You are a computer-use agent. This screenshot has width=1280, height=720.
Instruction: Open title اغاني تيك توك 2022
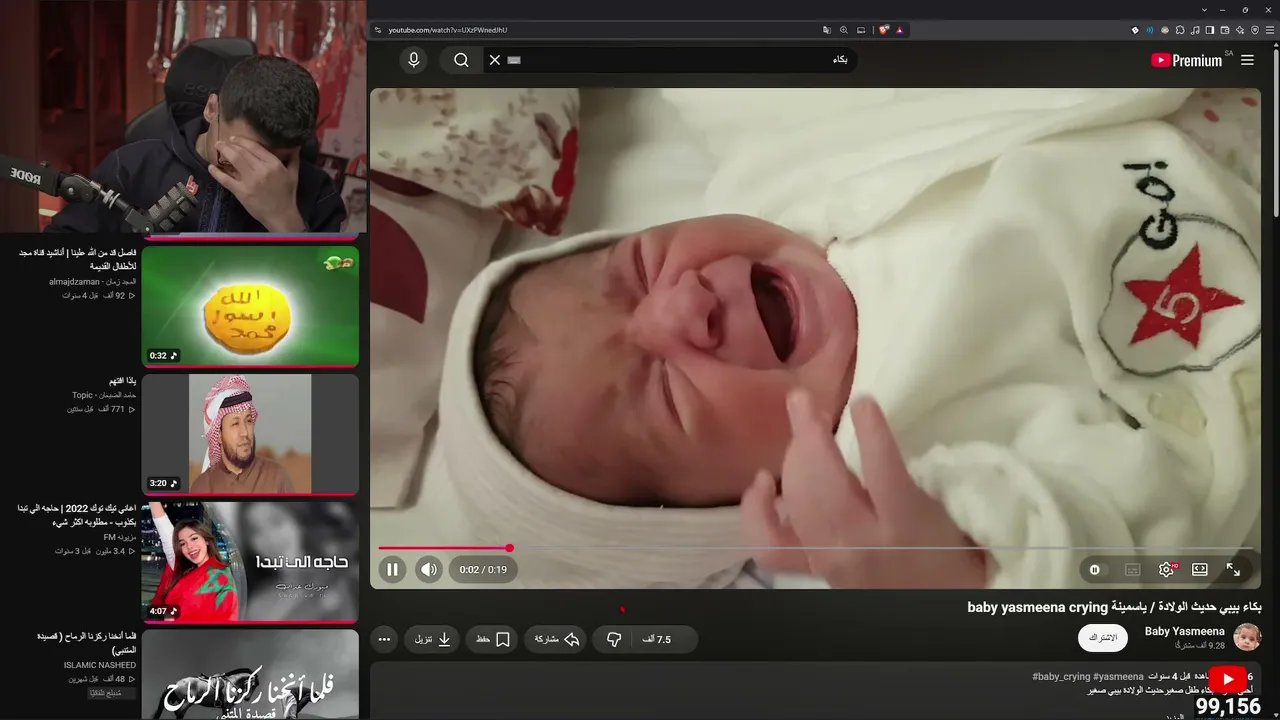pos(76,515)
